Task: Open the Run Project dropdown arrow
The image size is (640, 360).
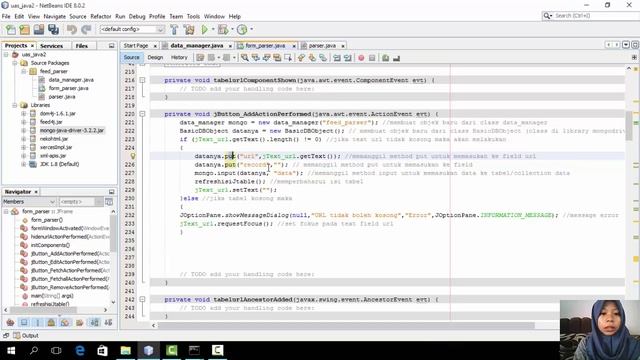Action: pyautogui.click(x=213, y=29)
